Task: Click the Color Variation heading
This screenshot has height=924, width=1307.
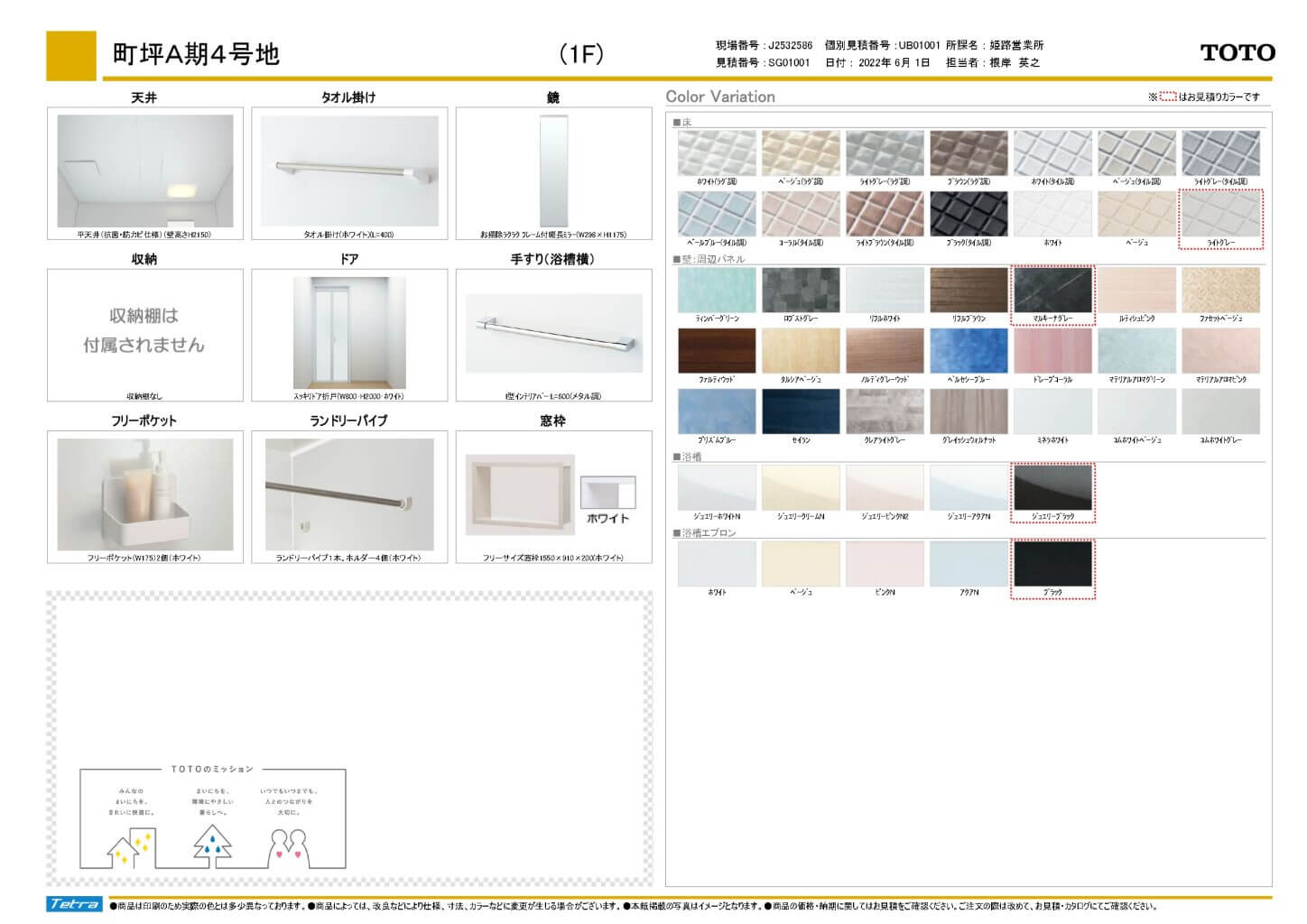Action: click(x=719, y=97)
